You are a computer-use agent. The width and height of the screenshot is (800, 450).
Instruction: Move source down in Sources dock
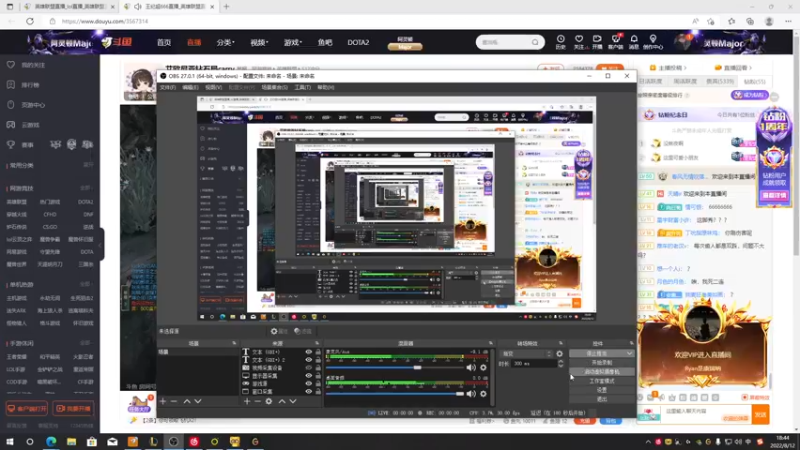tap(293, 402)
